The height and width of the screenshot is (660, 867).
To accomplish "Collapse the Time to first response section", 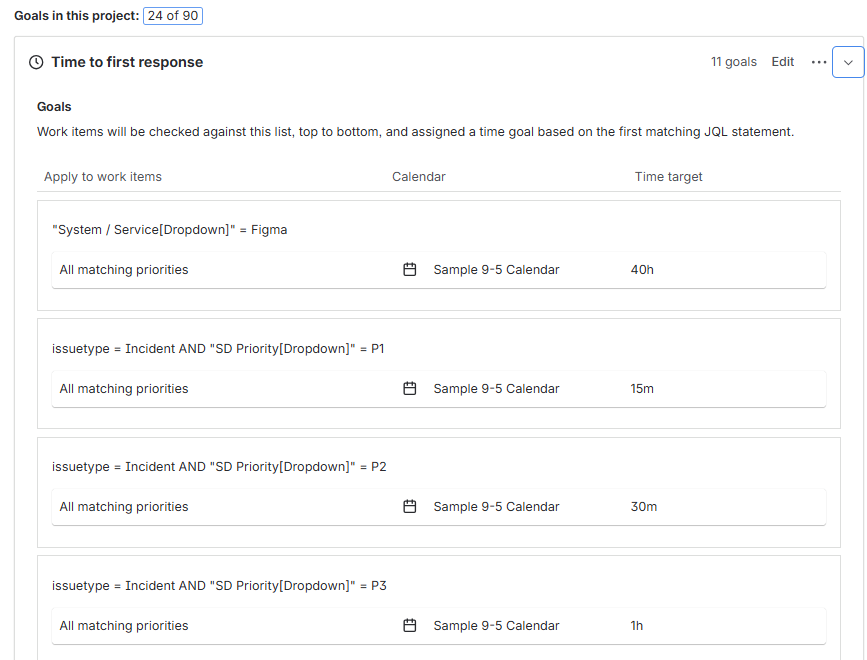I will 848,61.
